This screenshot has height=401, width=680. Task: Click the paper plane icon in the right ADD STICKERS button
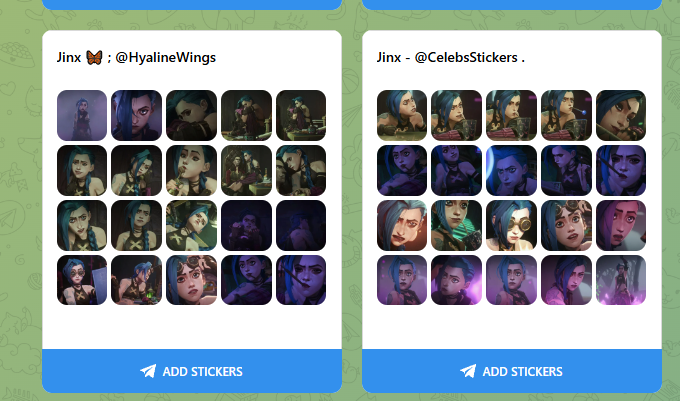(x=468, y=371)
